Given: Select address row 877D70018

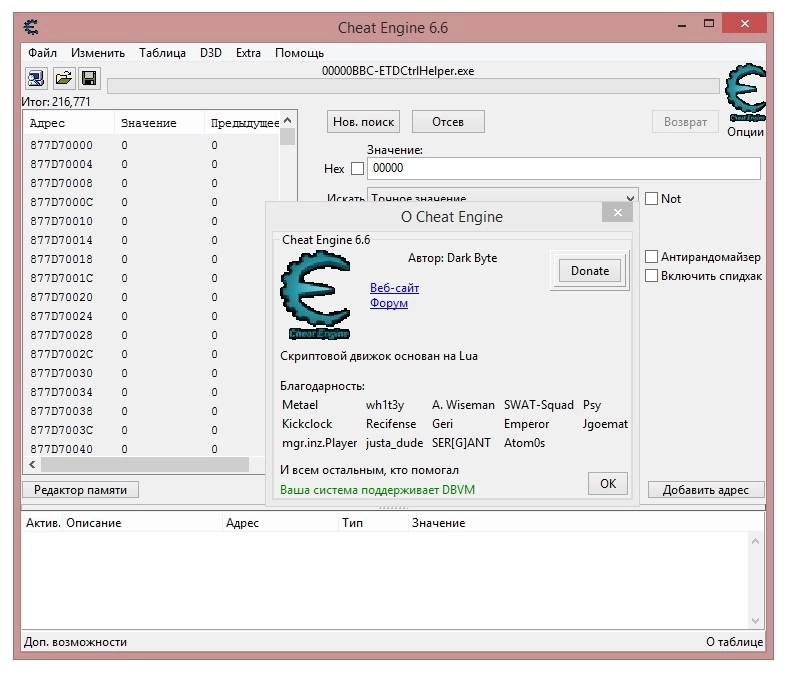Looking at the screenshot, I should point(146,259).
